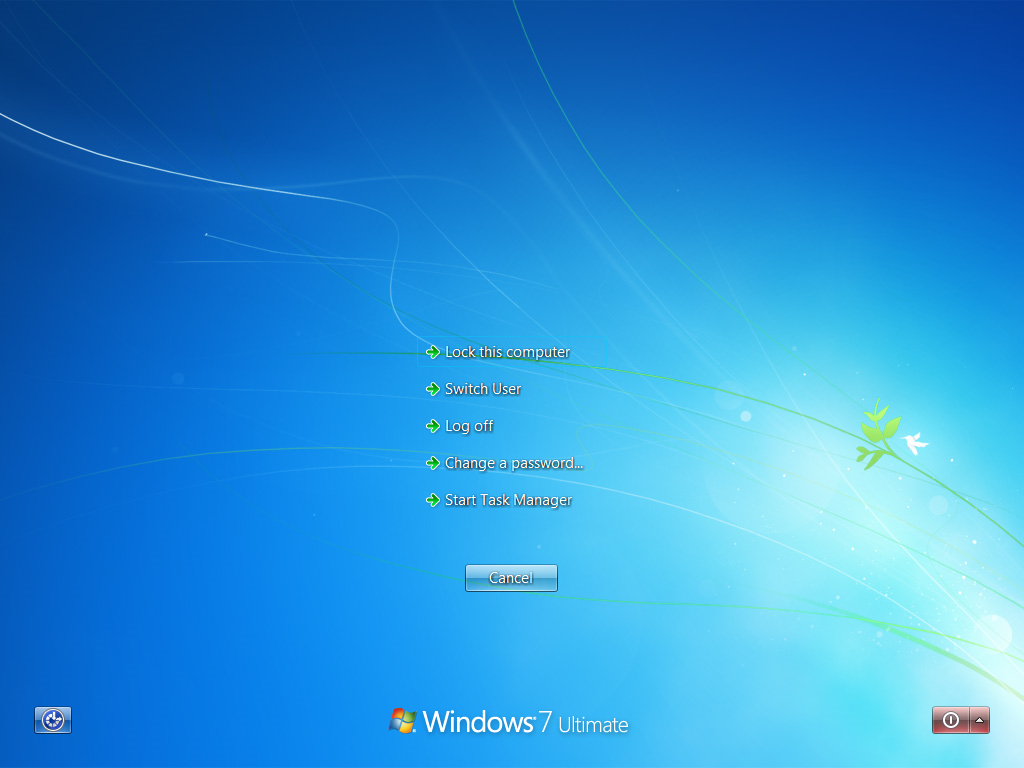Open accessibility options via Ease of Access button
The image size is (1024, 768).
(x=52, y=720)
